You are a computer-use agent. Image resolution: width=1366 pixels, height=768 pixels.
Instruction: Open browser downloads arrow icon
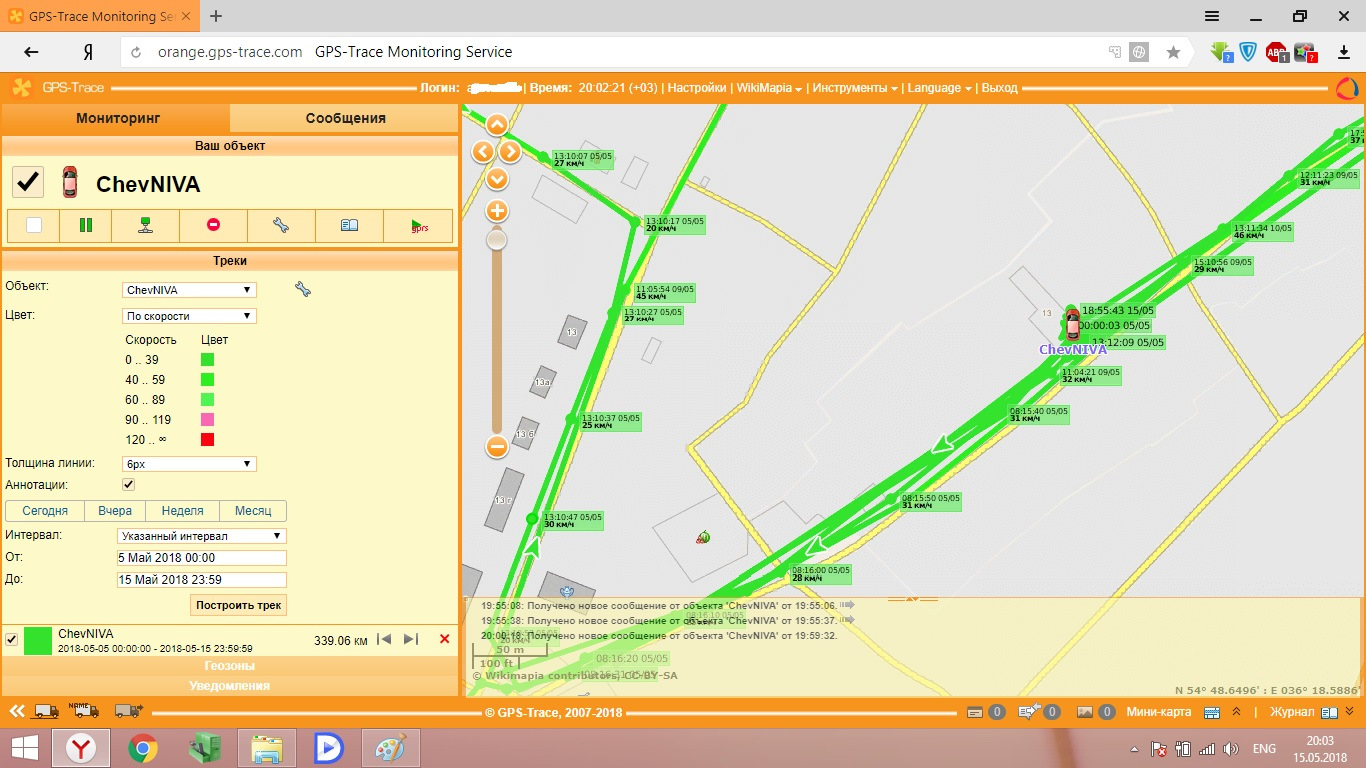click(1343, 52)
